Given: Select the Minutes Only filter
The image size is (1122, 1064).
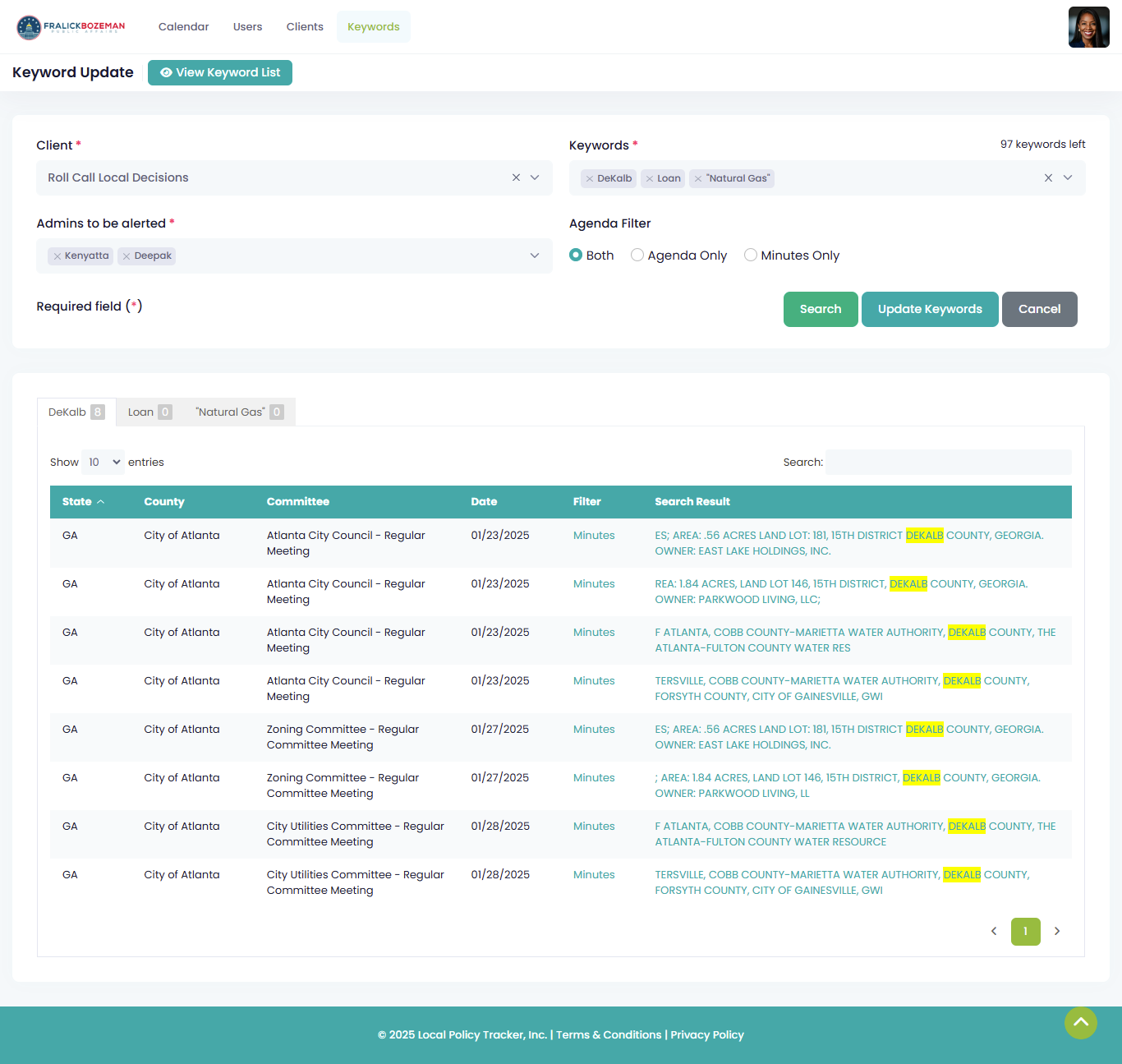Looking at the screenshot, I should tap(750, 255).
